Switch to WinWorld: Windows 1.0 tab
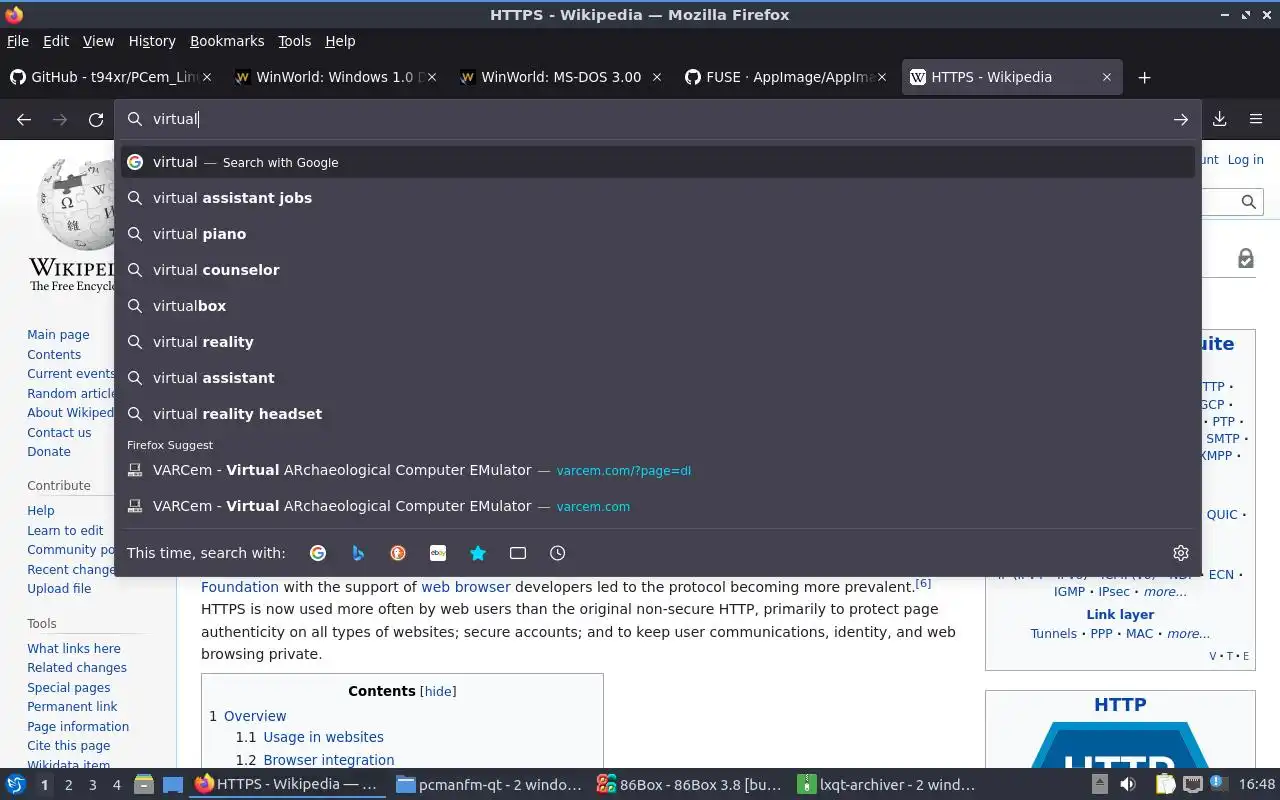1280x800 pixels. tap(338, 77)
